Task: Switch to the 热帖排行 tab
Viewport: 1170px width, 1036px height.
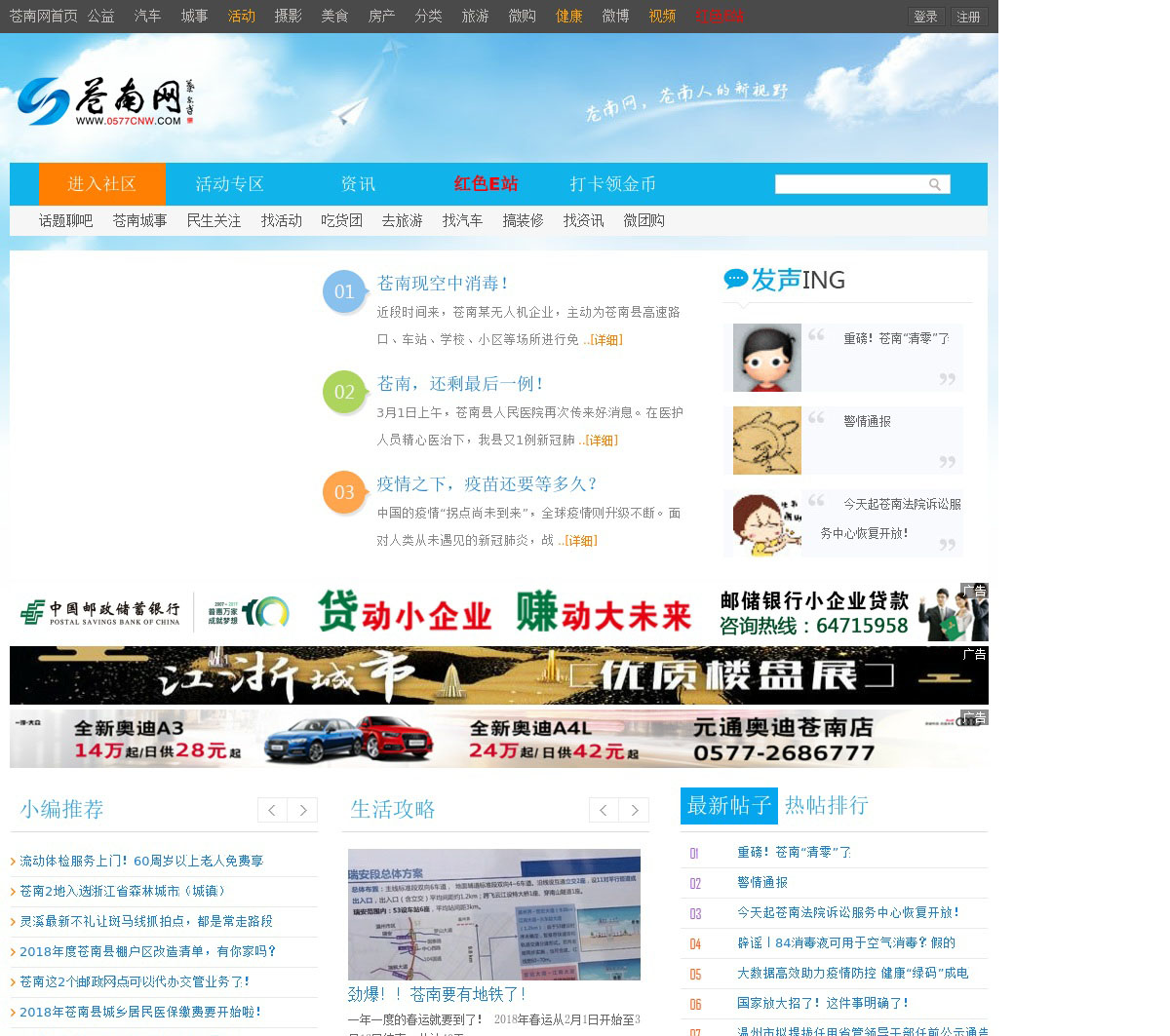Action: click(x=826, y=805)
